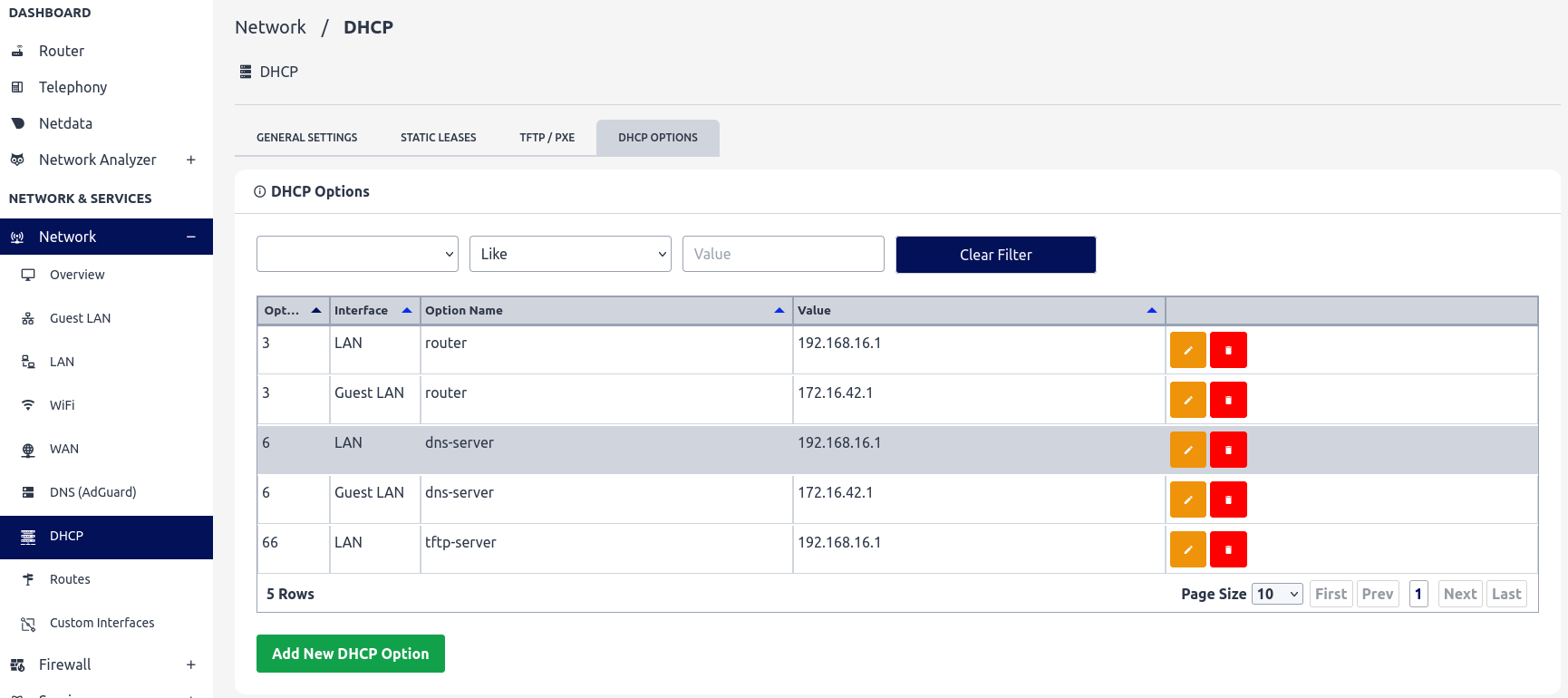Edit the Guest LAN router option
Viewport: 1568px width, 698px height.
click(1187, 400)
